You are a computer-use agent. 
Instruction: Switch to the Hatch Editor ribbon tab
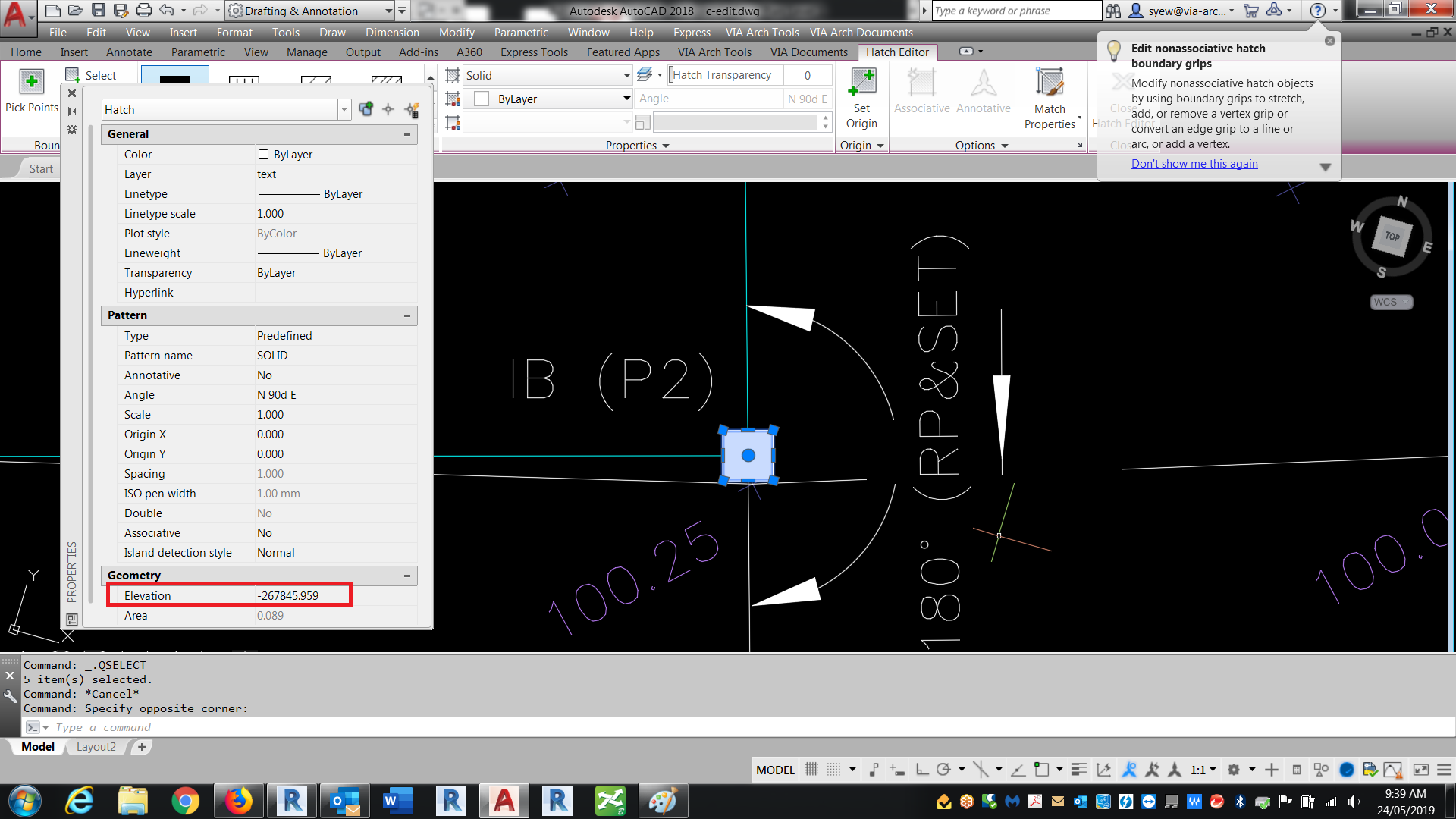coord(897,52)
